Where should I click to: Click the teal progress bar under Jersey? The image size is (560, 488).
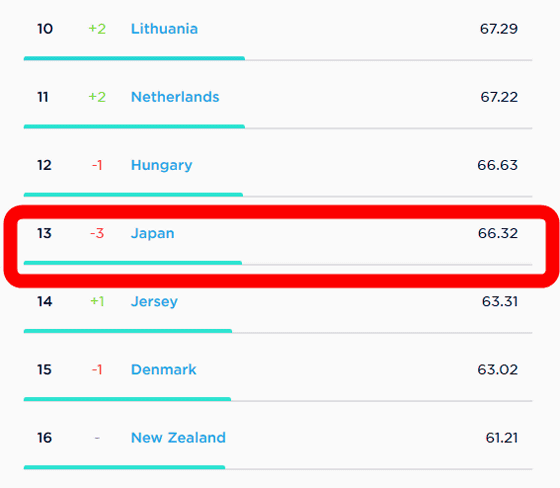[128, 331]
